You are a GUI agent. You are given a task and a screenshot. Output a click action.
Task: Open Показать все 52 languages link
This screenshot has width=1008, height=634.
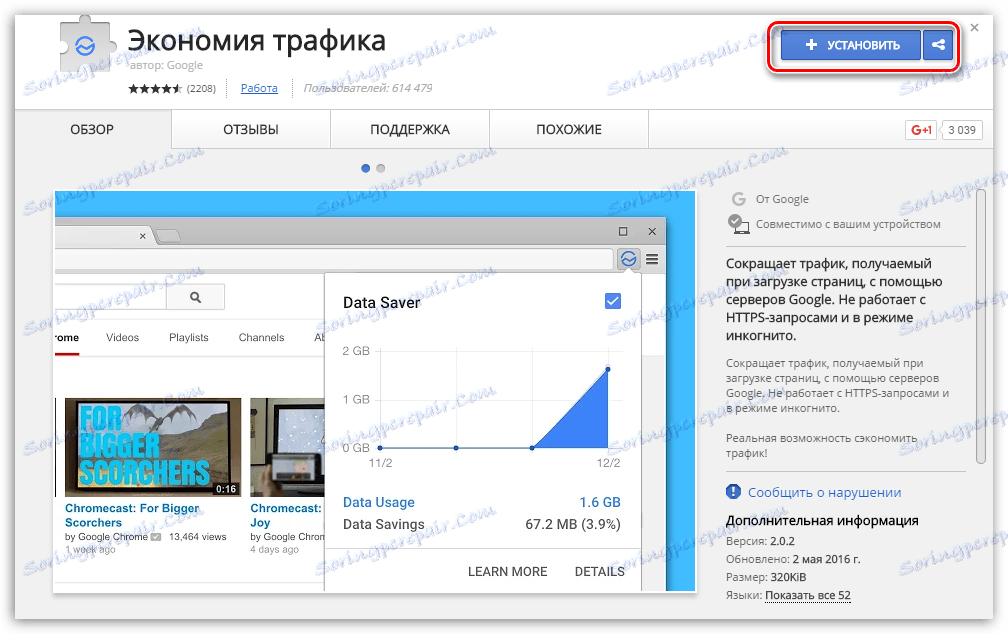tap(807, 595)
